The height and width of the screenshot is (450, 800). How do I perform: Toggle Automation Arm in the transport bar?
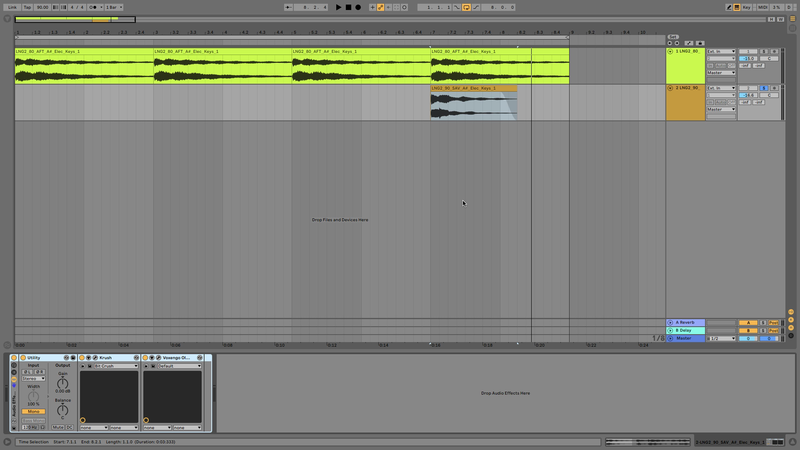tap(380, 7)
